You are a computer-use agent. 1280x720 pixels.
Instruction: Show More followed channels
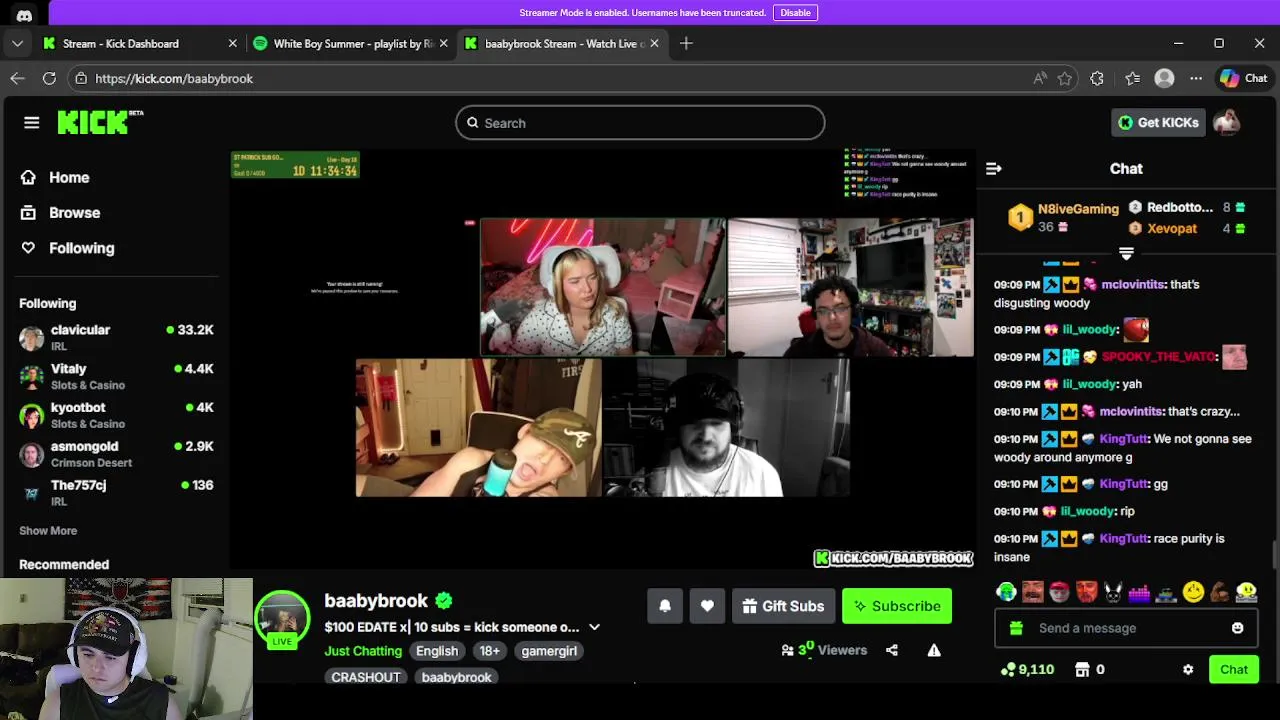tap(48, 531)
